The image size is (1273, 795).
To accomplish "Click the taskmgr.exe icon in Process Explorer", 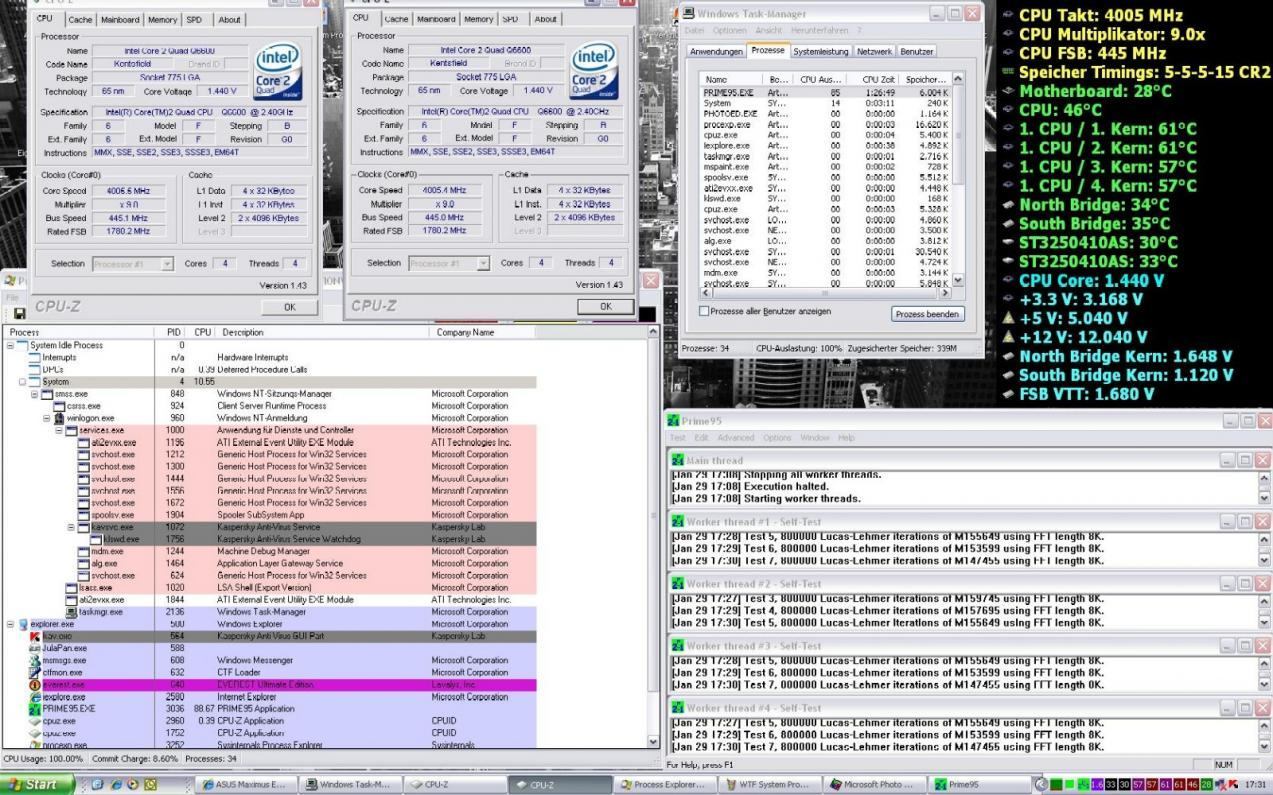I will 71,612.
